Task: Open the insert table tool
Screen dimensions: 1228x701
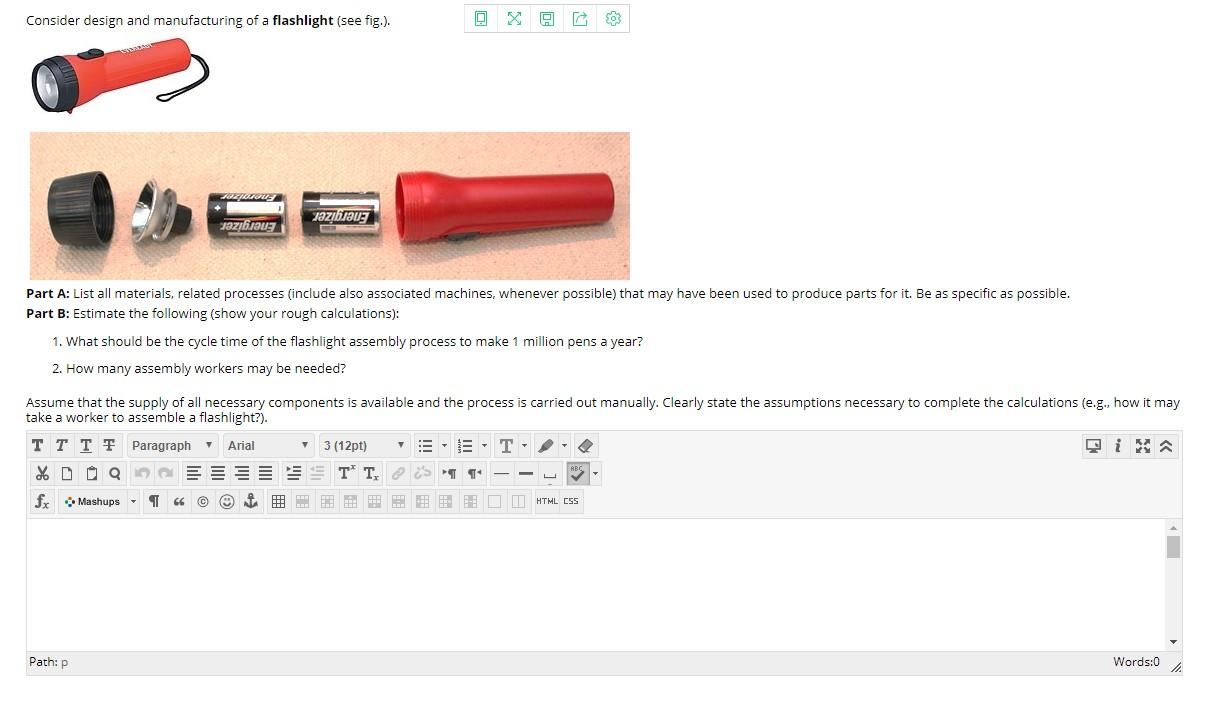Action: tap(278, 501)
